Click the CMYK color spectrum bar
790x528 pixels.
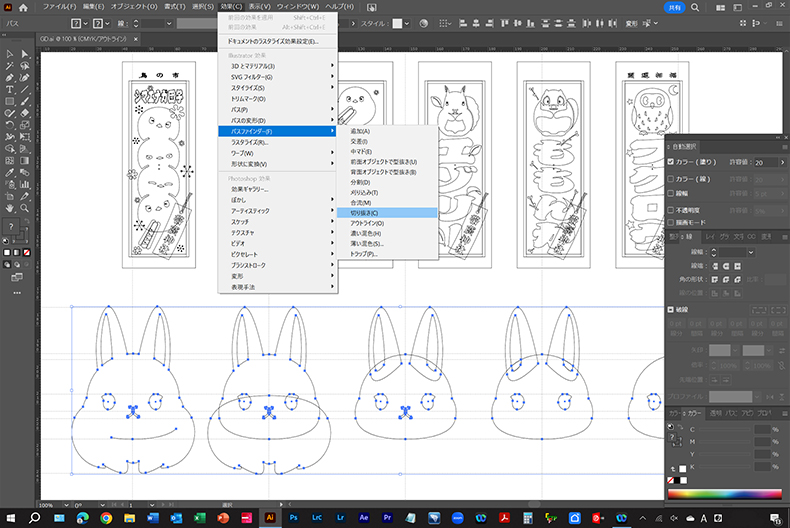tap(725, 494)
